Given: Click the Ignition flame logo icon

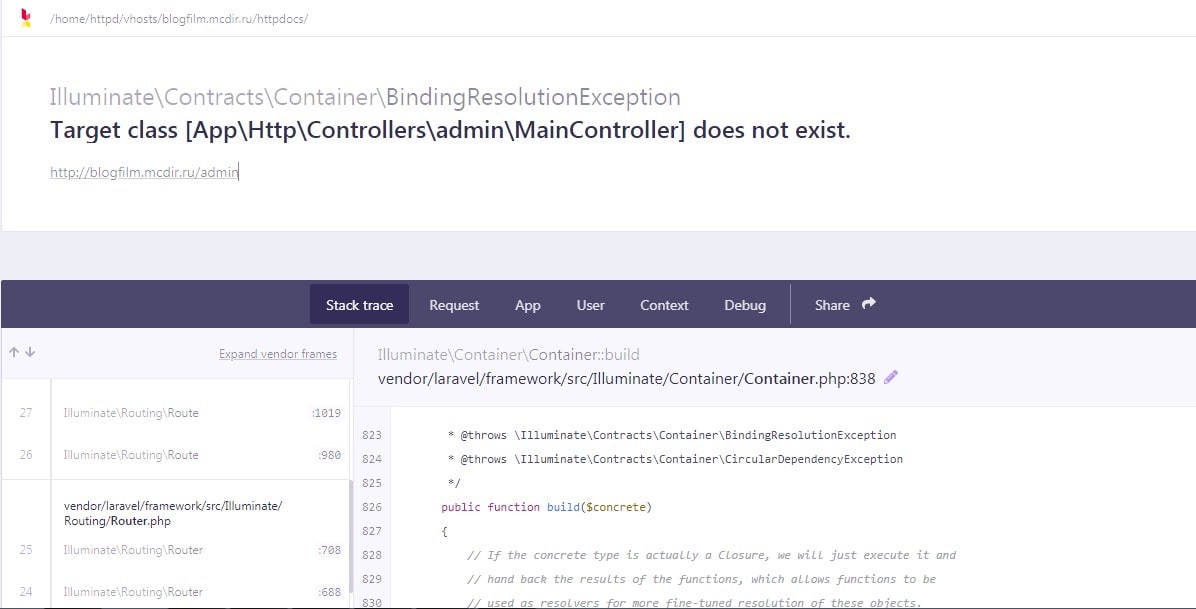Looking at the screenshot, I should pos(26,18).
